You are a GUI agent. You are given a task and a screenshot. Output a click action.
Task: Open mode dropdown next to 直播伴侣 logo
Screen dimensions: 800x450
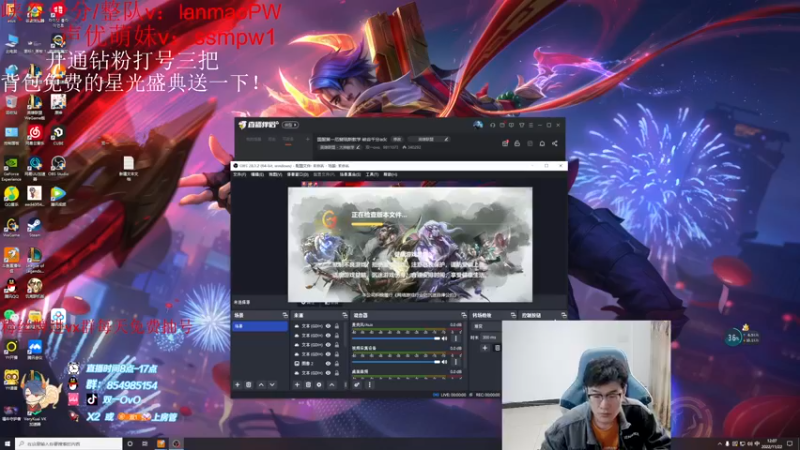point(290,125)
